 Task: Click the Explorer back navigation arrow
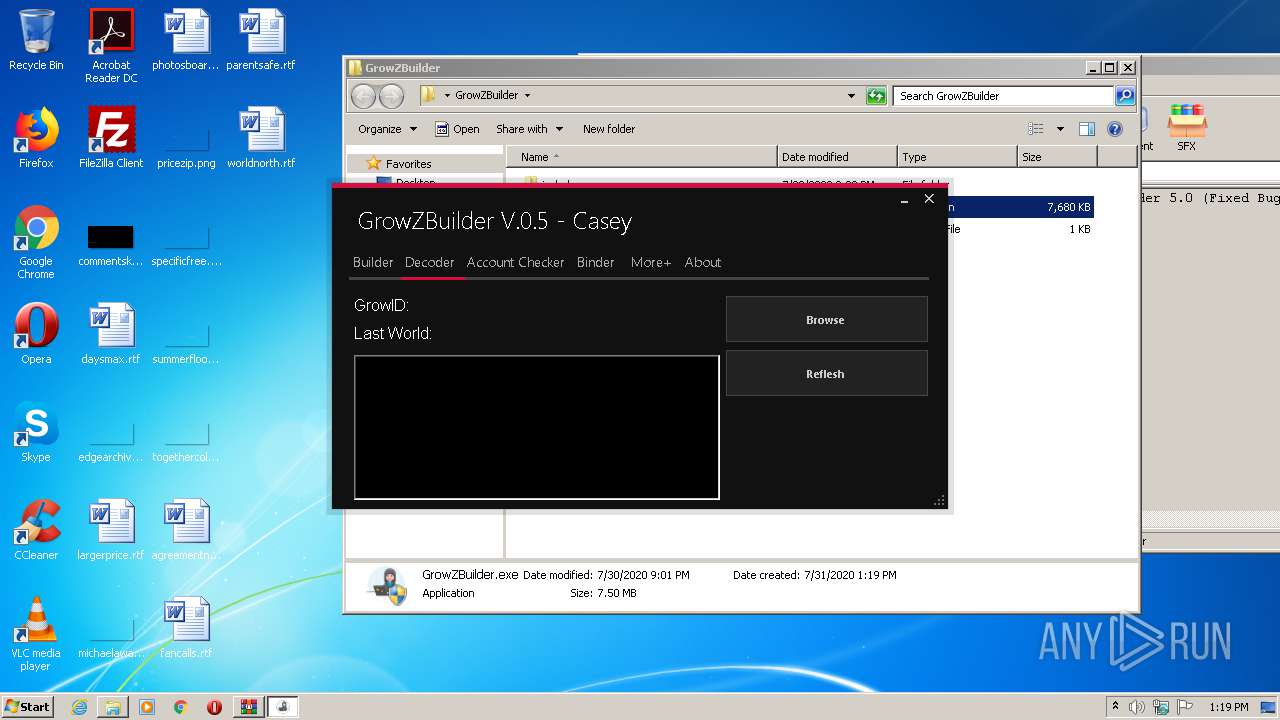coord(363,96)
